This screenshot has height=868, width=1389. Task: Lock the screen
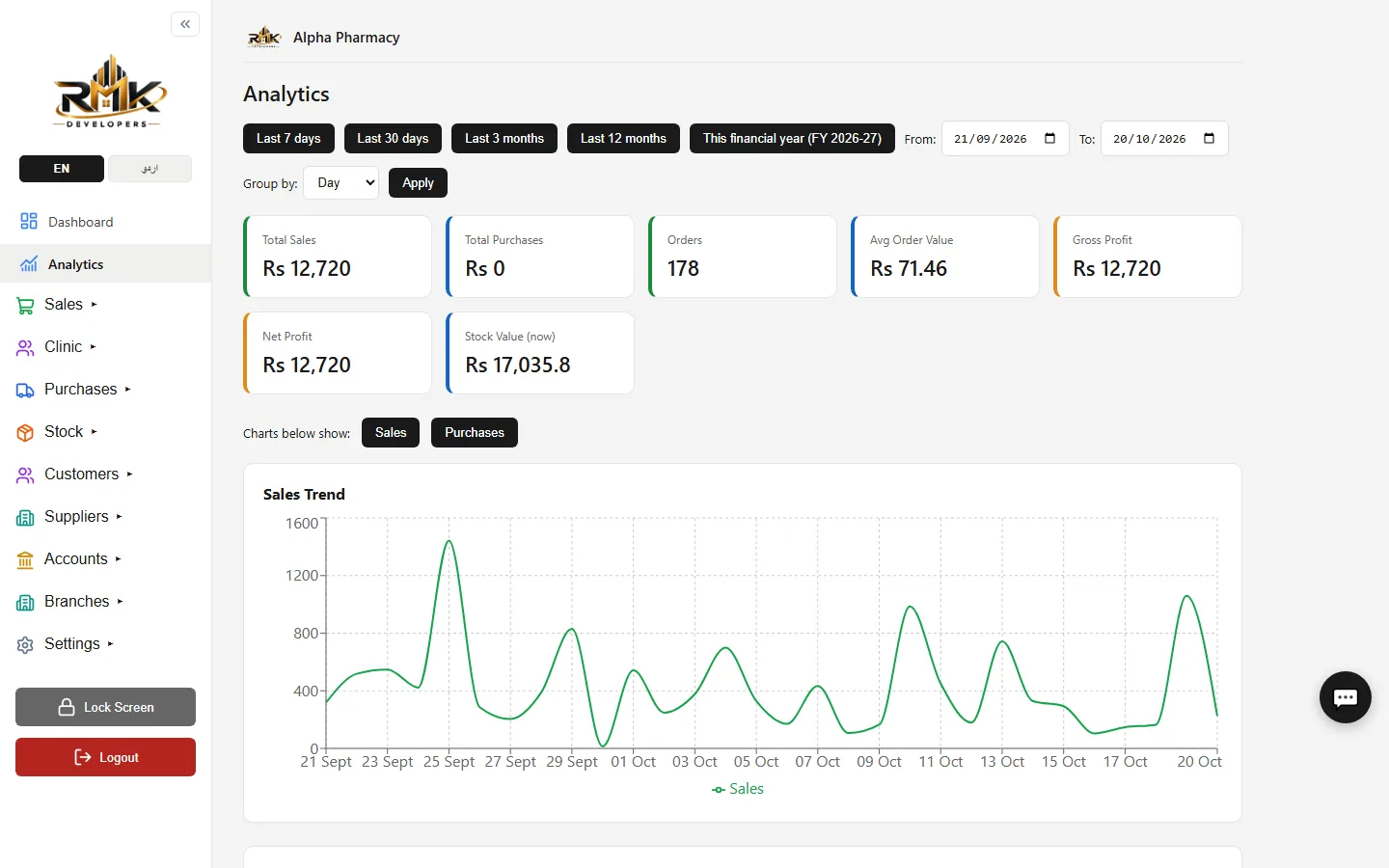(x=105, y=707)
